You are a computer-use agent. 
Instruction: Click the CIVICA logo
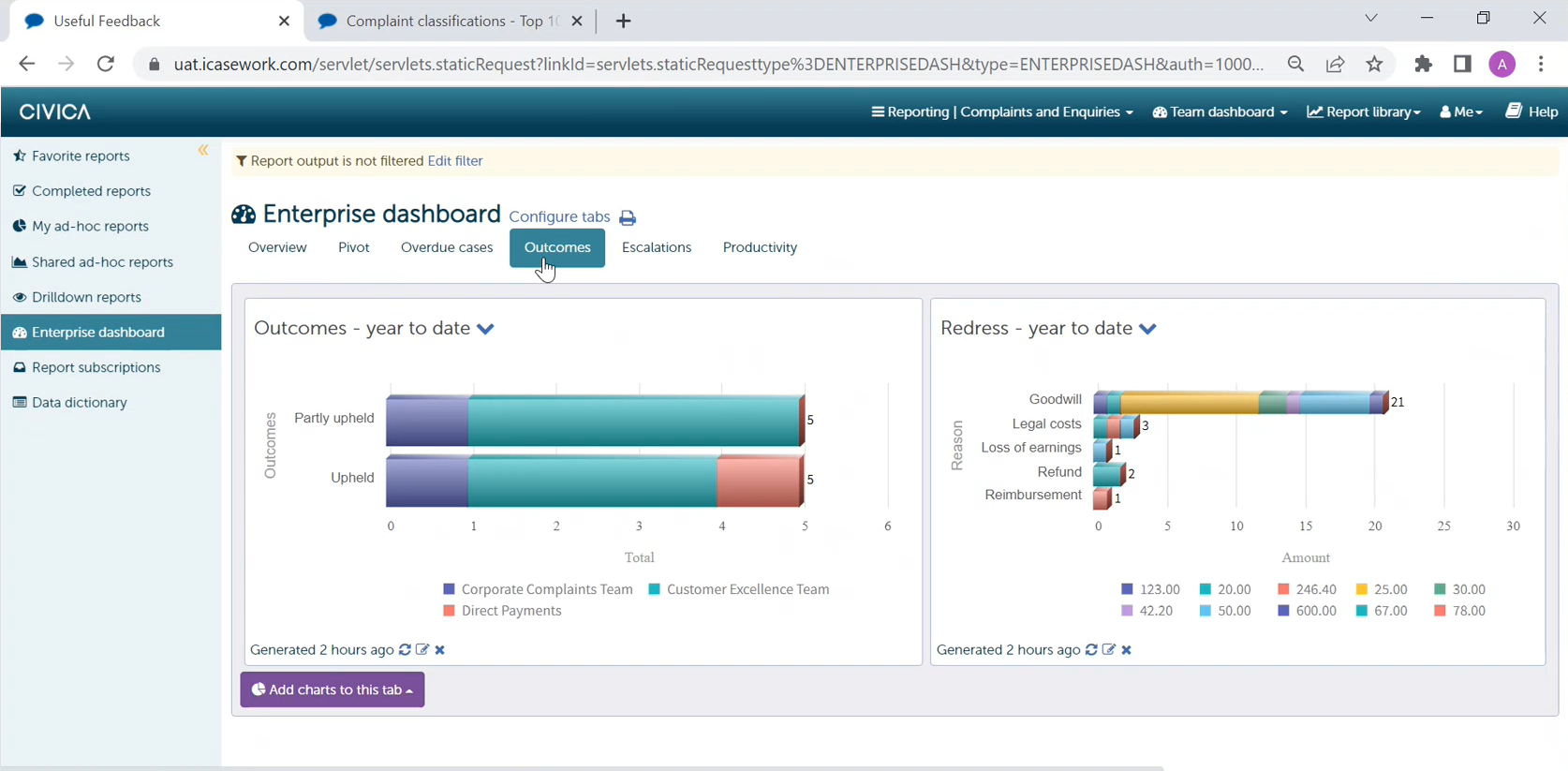click(55, 111)
